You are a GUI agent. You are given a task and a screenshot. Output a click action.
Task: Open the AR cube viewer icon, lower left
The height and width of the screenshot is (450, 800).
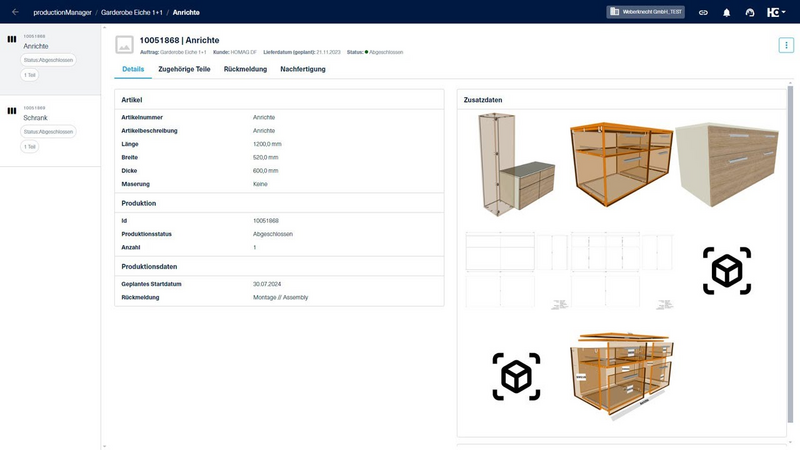516,376
